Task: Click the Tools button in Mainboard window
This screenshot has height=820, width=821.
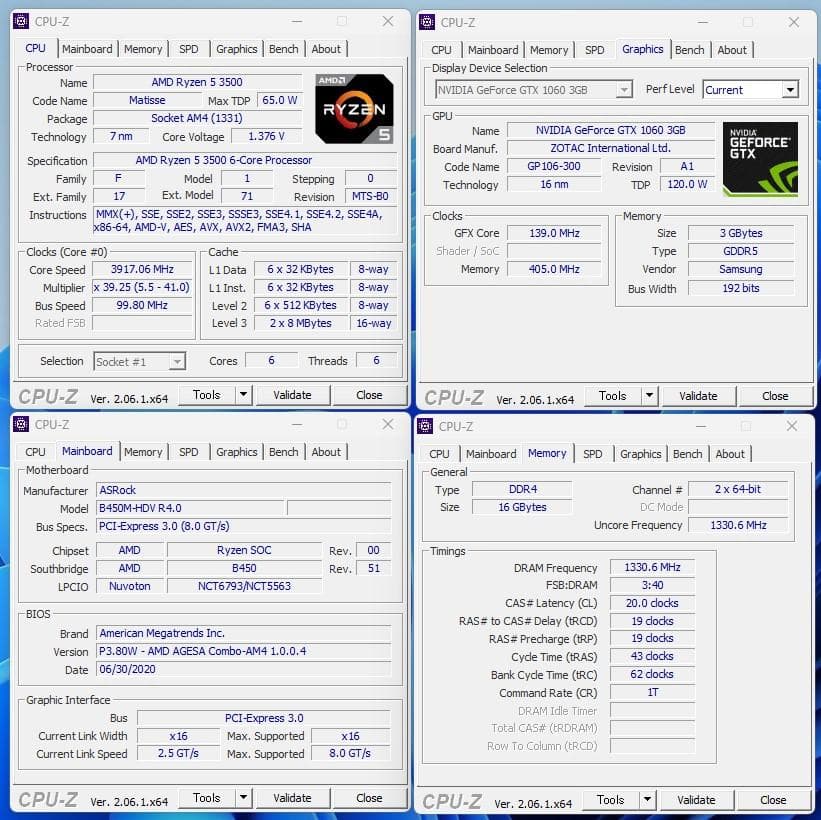Action: coord(208,797)
